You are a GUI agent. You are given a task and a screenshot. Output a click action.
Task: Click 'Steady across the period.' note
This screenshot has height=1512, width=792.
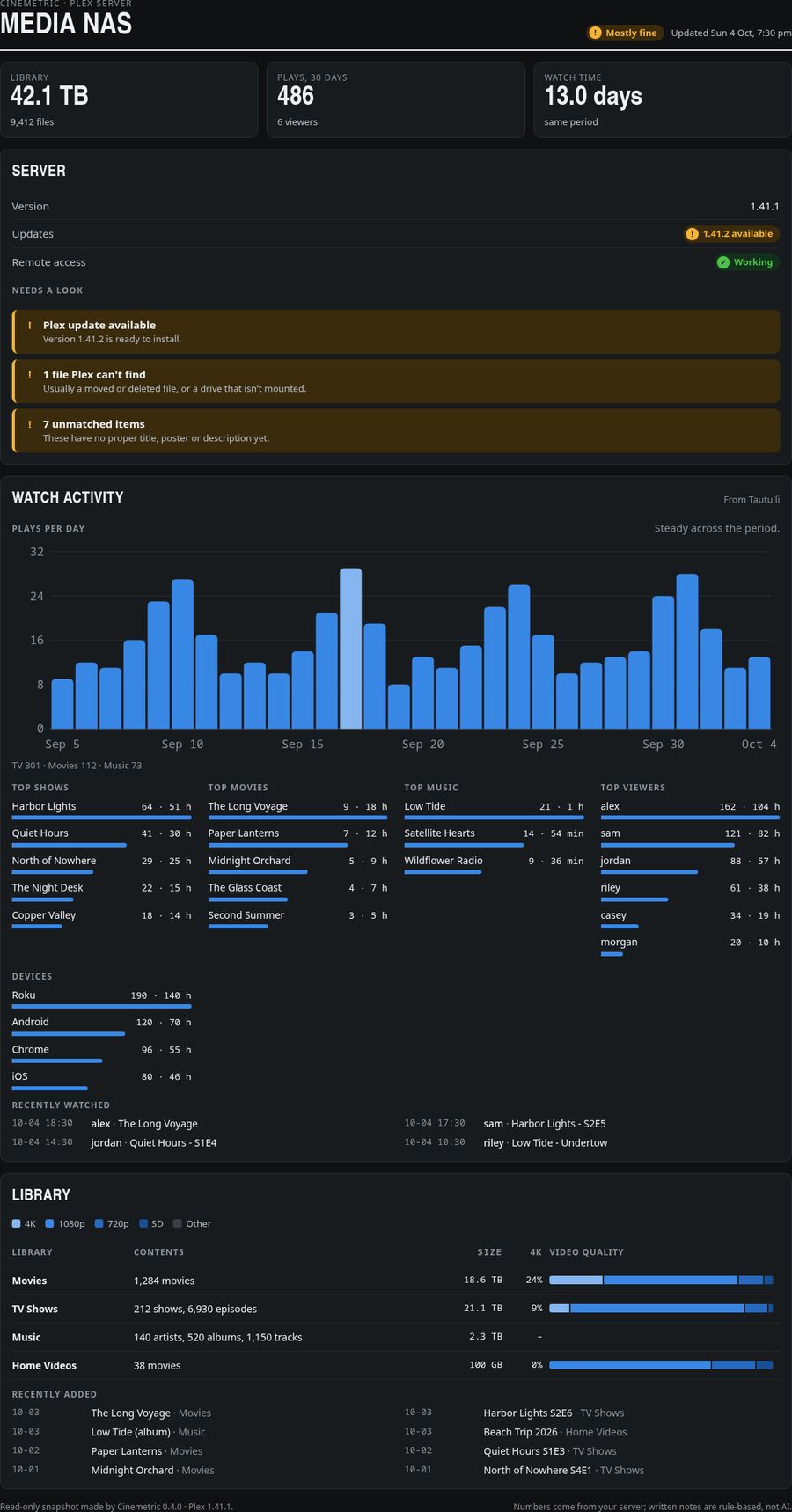pos(717,528)
